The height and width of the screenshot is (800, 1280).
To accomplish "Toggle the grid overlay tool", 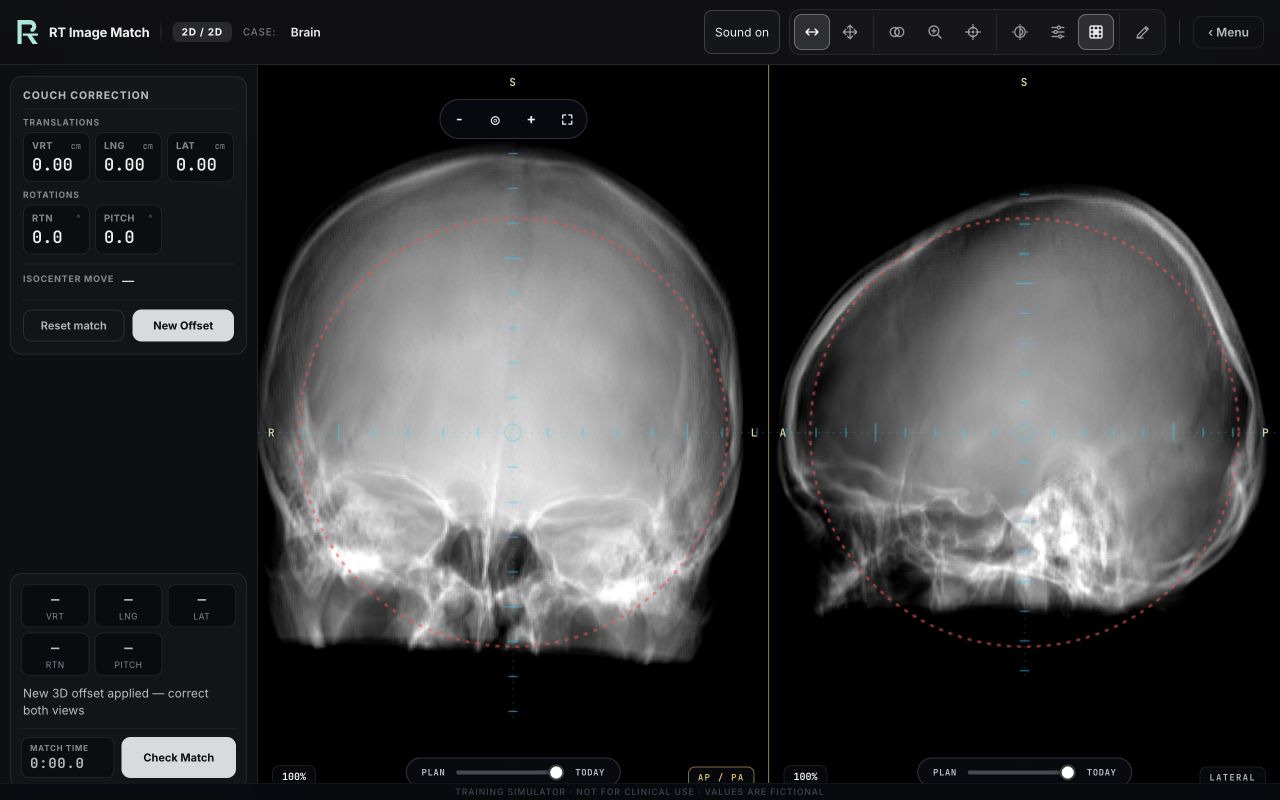I will [1096, 32].
